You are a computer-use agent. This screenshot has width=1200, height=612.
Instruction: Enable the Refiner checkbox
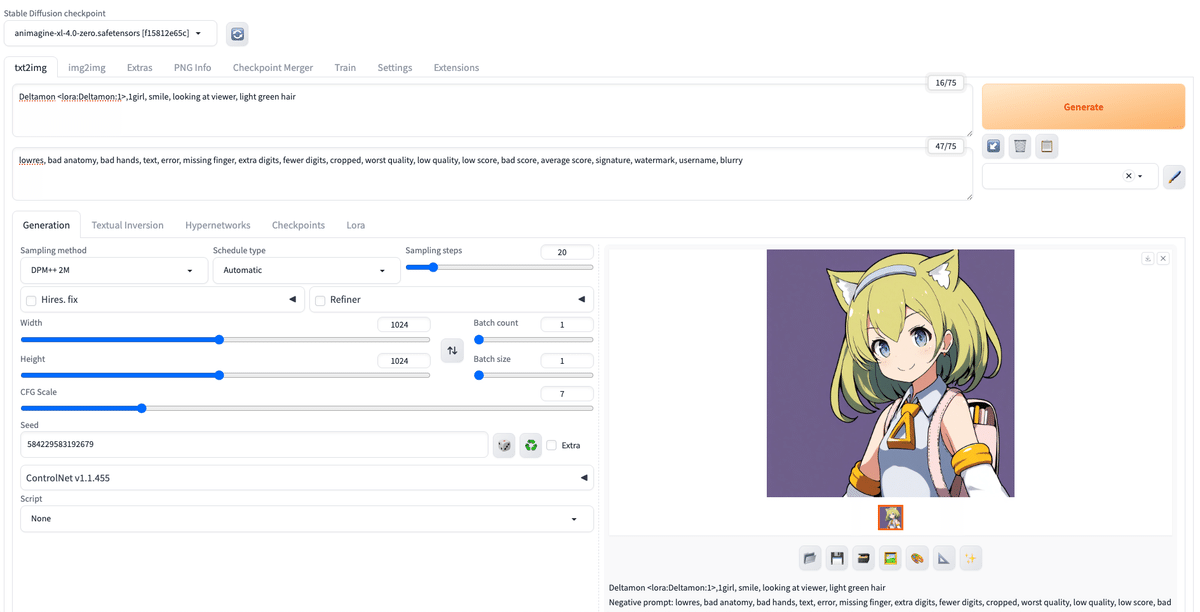[x=320, y=300]
